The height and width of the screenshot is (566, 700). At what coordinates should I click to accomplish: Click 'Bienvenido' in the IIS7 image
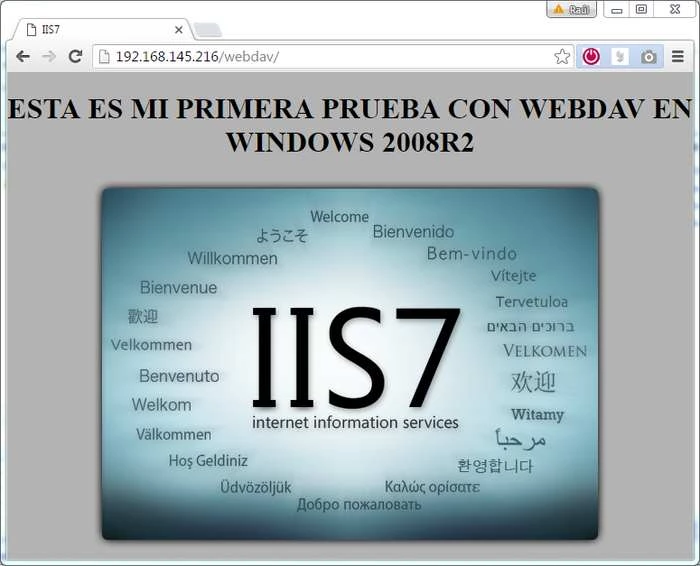[x=413, y=232]
